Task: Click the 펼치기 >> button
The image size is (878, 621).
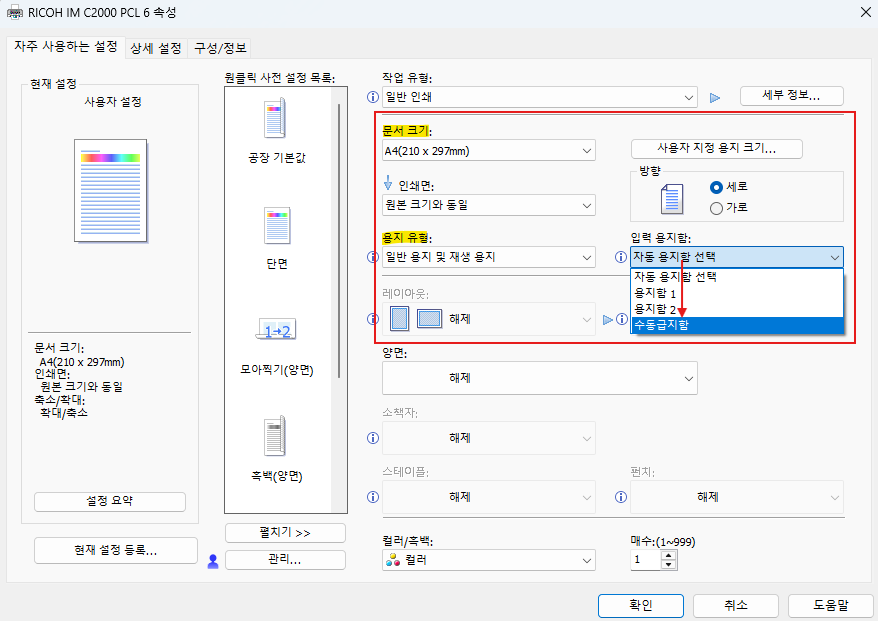Action: click(285, 533)
